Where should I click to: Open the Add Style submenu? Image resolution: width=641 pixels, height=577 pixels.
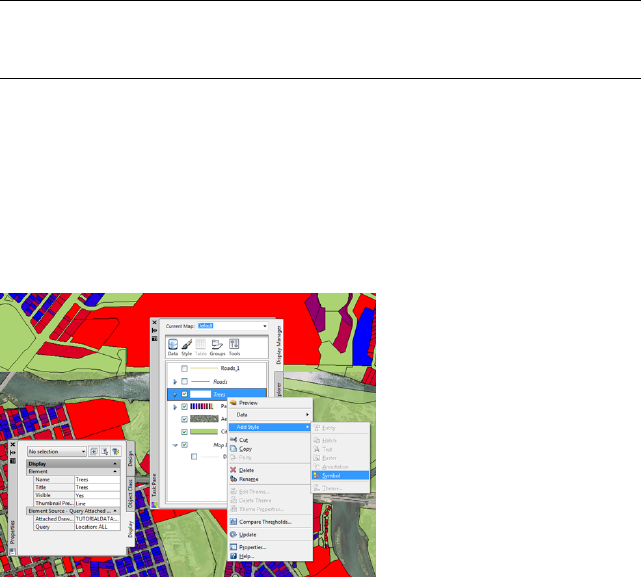pos(270,427)
